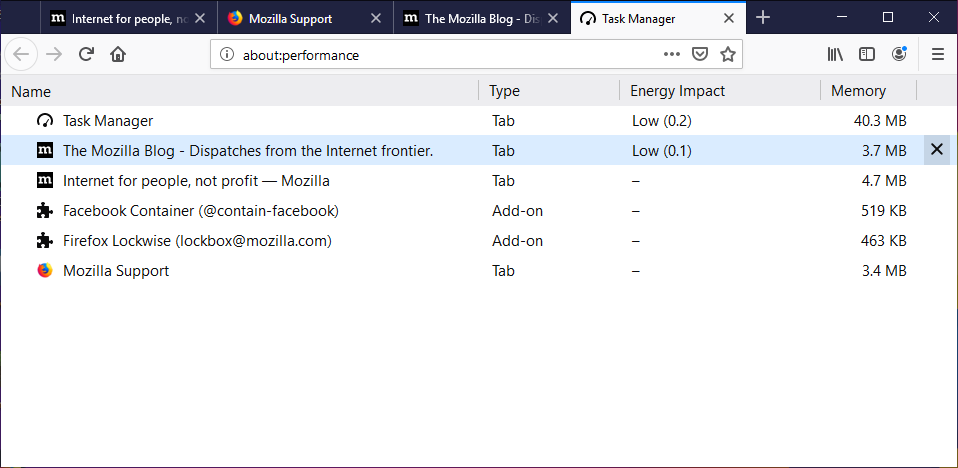Bookmark this page with star icon
Image resolution: width=958 pixels, height=468 pixels.
click(728, 54)
